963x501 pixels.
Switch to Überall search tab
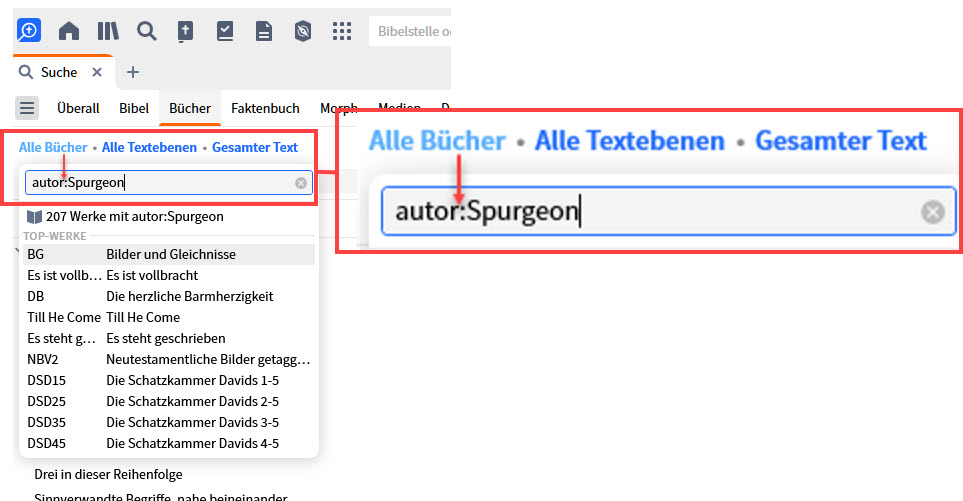point(78,108)
